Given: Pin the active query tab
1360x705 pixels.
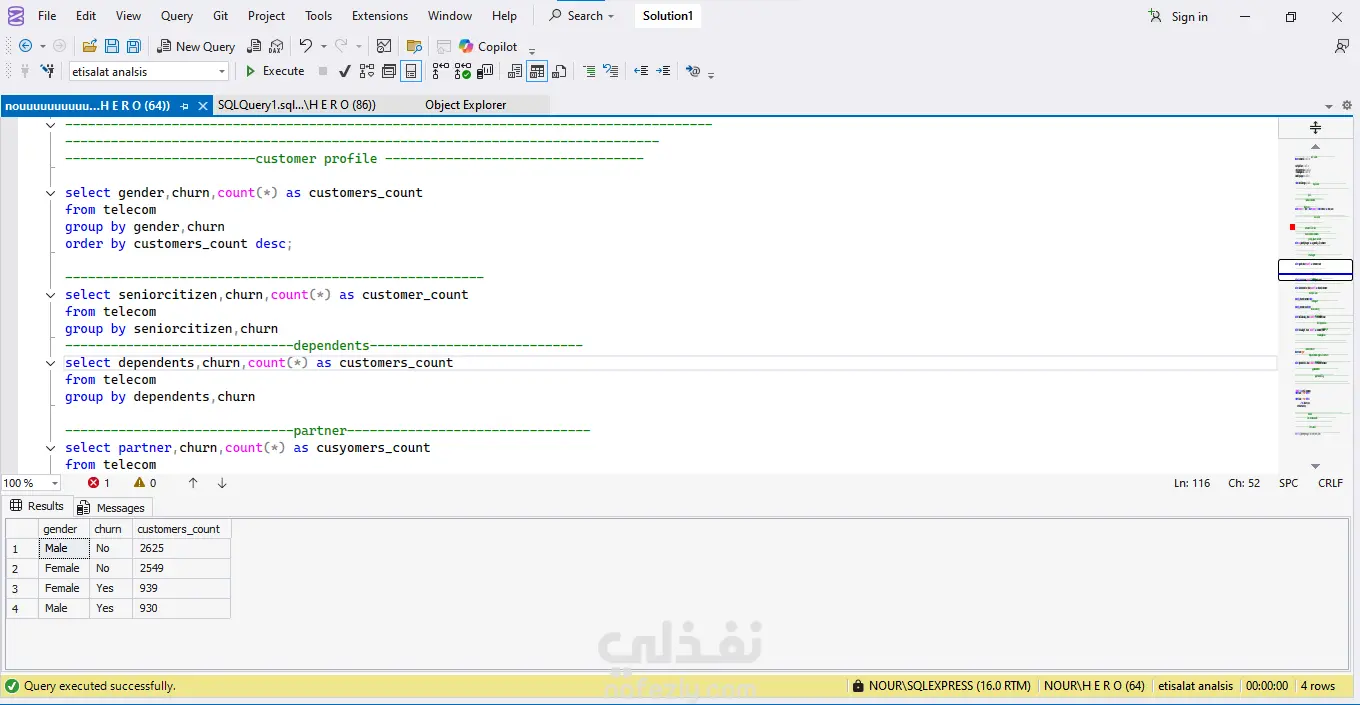Looking at the screenshot, I should pyautogui.click(x=185, y=105).
